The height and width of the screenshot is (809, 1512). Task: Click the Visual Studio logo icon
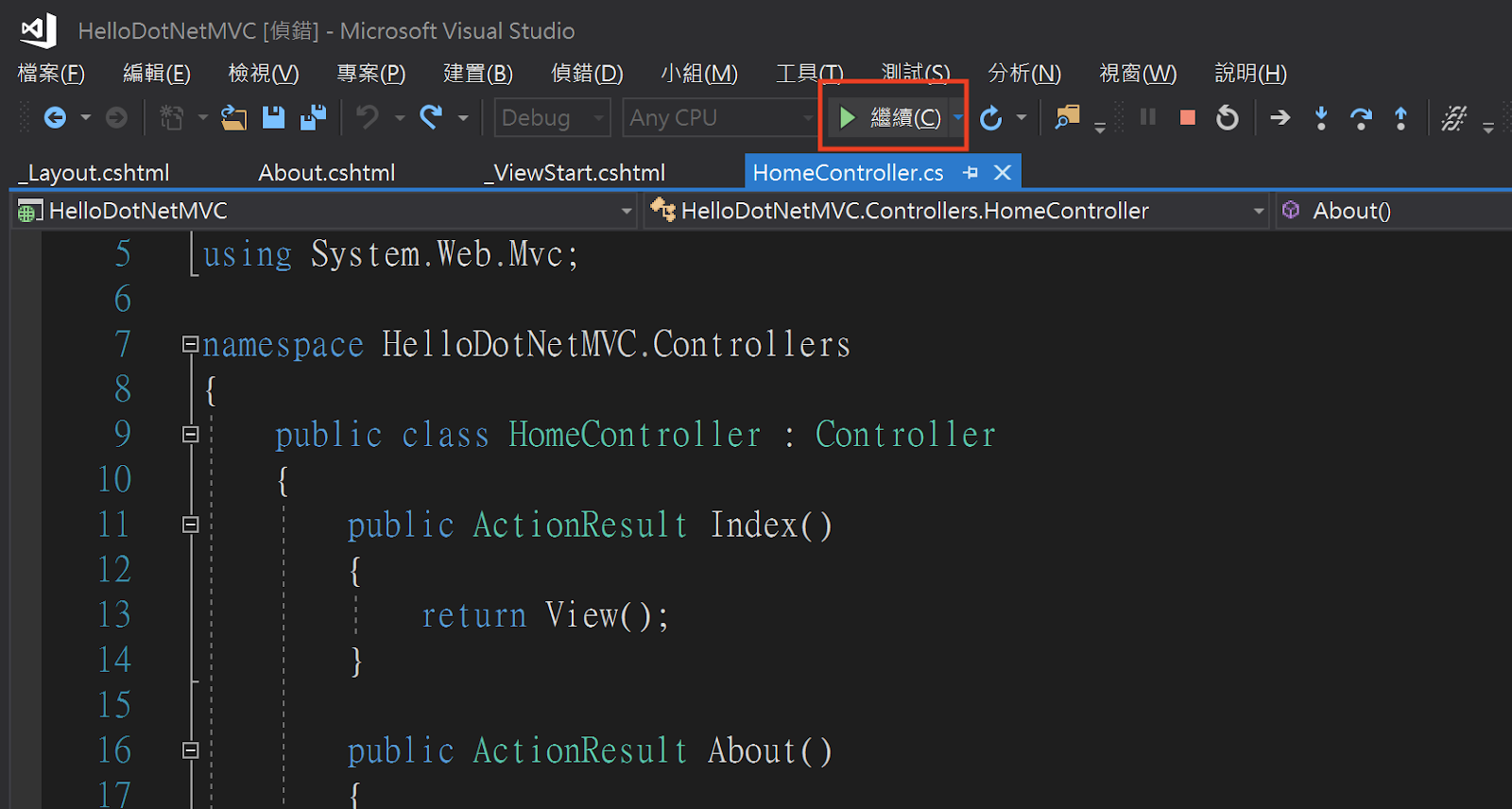click(x=38, y=30)
